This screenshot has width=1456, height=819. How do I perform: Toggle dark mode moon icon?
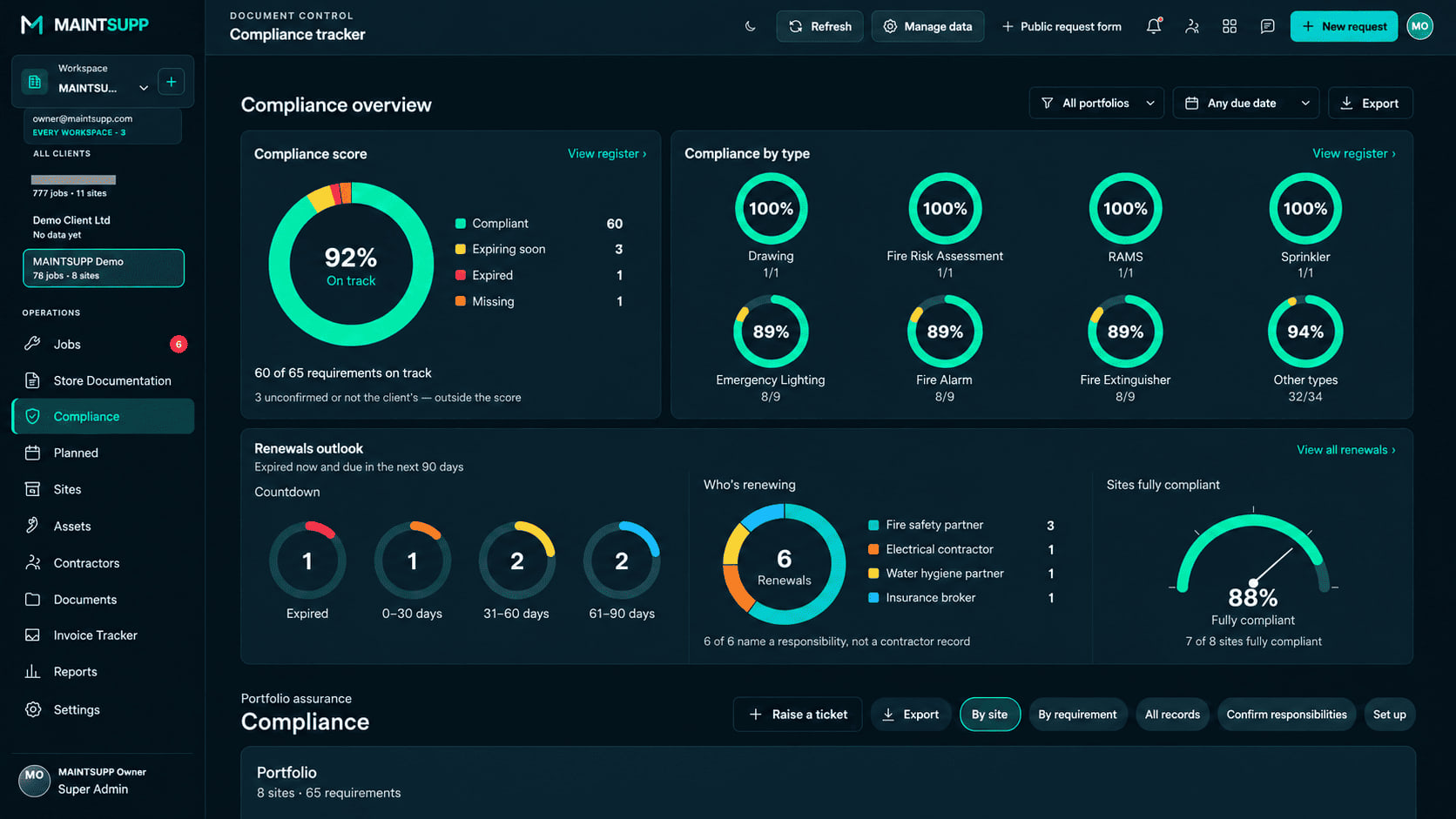[750, 26]
